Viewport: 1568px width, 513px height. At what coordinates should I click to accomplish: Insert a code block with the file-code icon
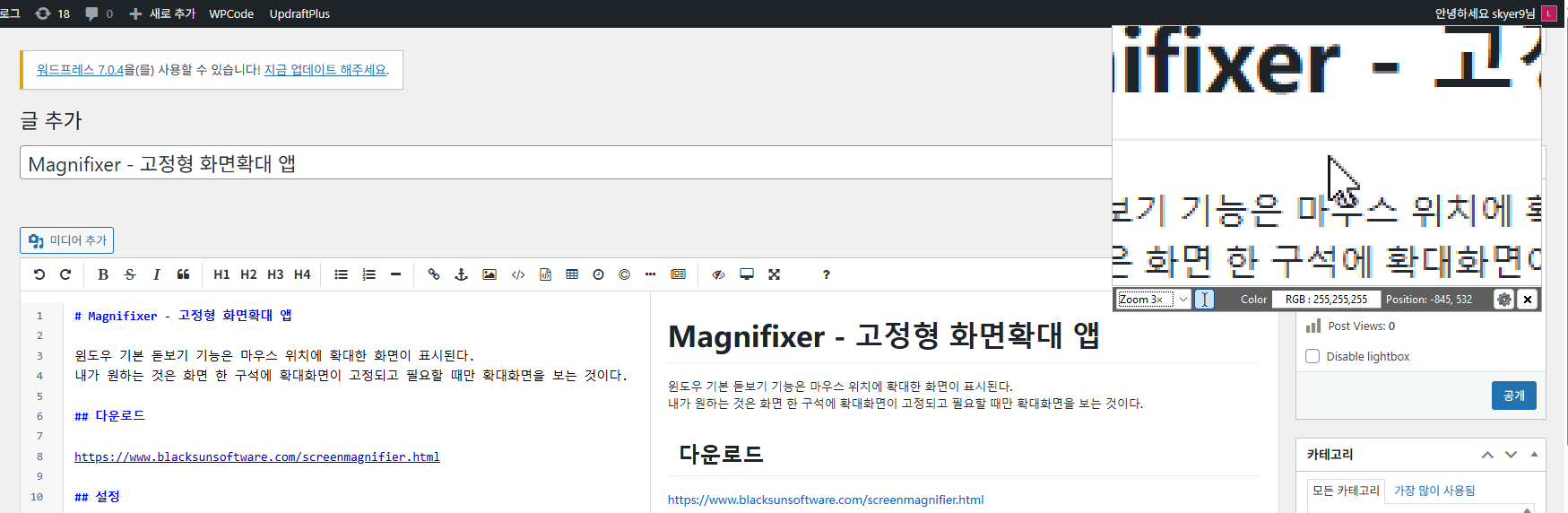pos(545,274)
